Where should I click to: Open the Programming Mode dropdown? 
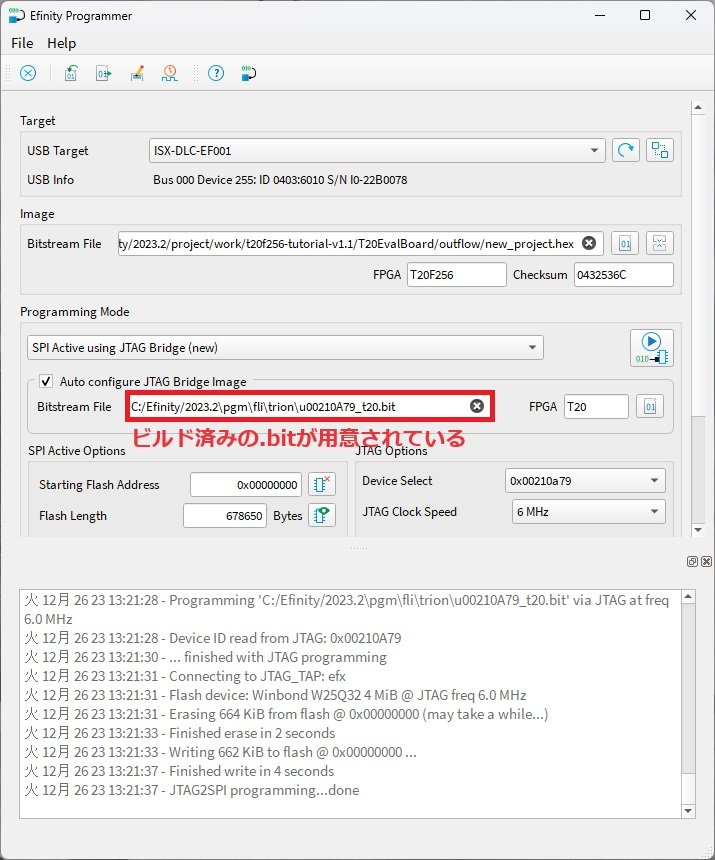285,348
